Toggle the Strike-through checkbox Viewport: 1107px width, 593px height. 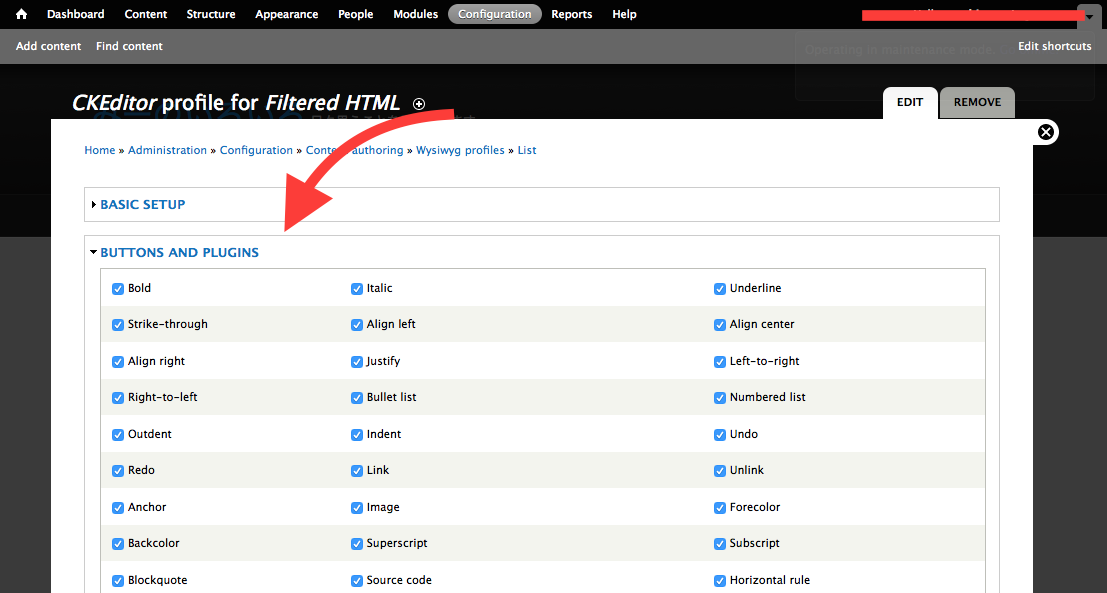[118, 325]
